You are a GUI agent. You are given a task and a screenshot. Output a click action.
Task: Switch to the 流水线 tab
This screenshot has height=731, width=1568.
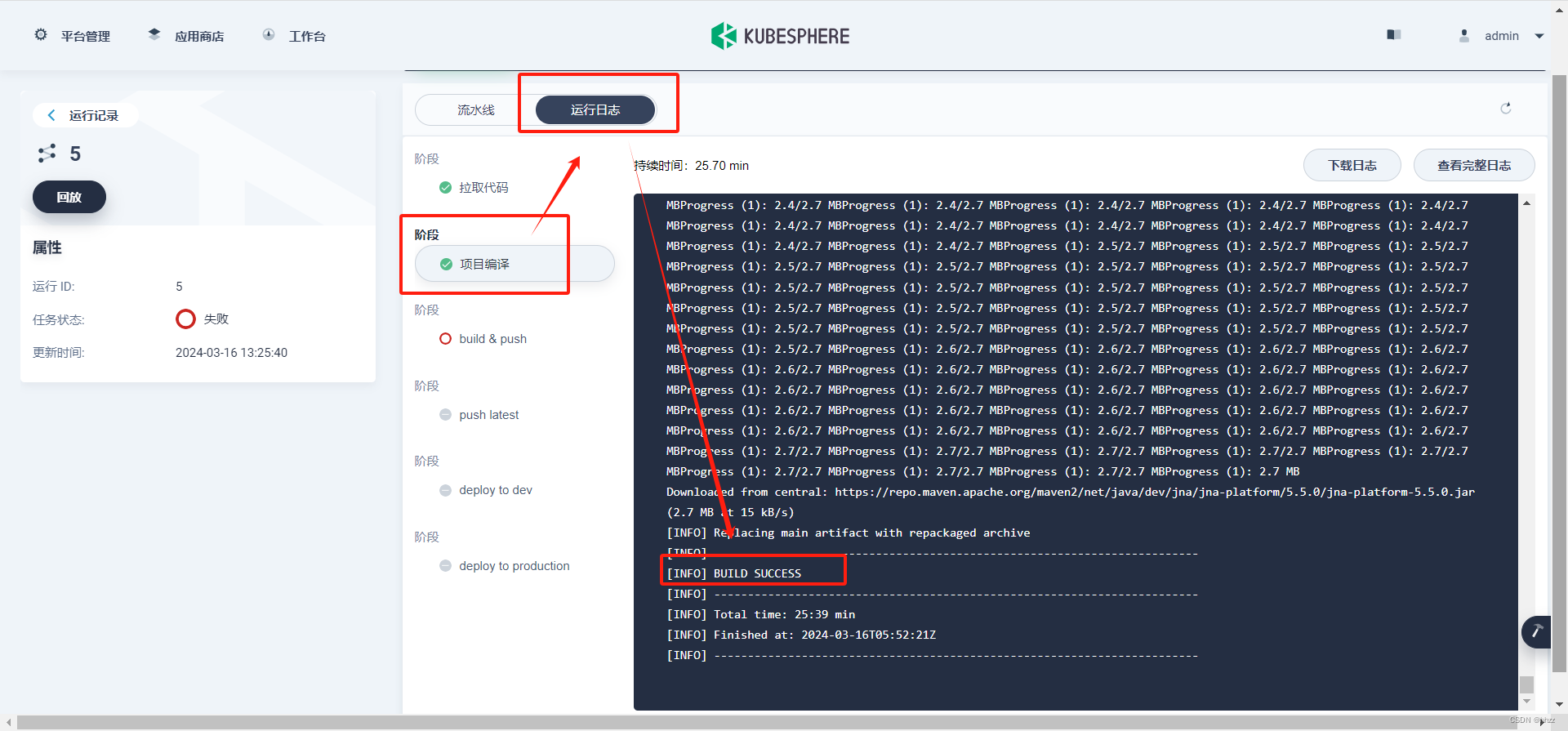point(476,110)
